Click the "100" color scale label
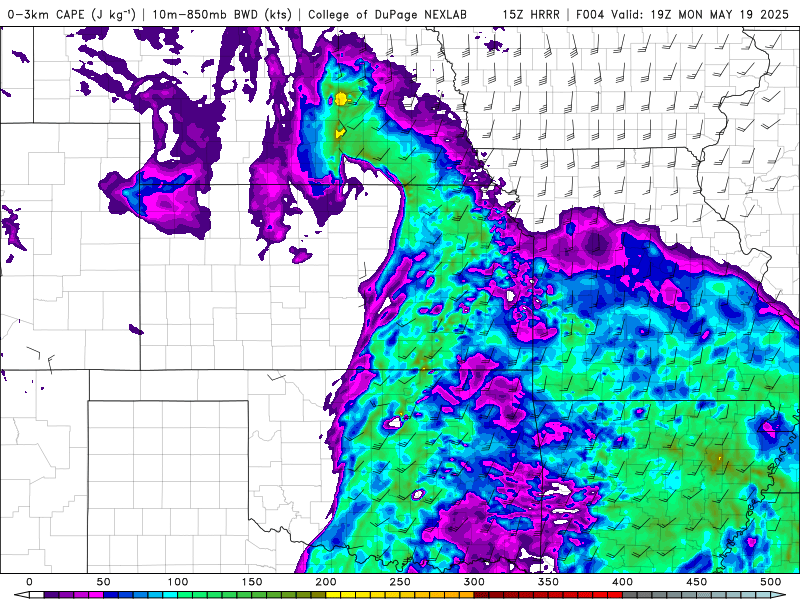This screenshot has width=800, height=600. click(178, 582)
